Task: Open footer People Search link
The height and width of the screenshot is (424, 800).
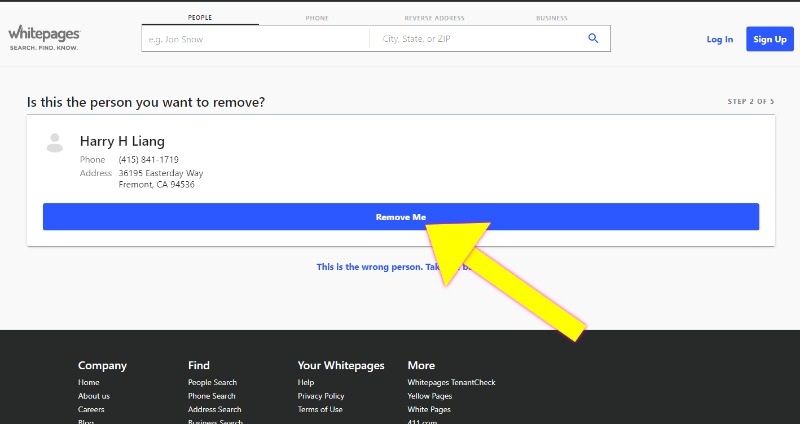Action: 212,382
